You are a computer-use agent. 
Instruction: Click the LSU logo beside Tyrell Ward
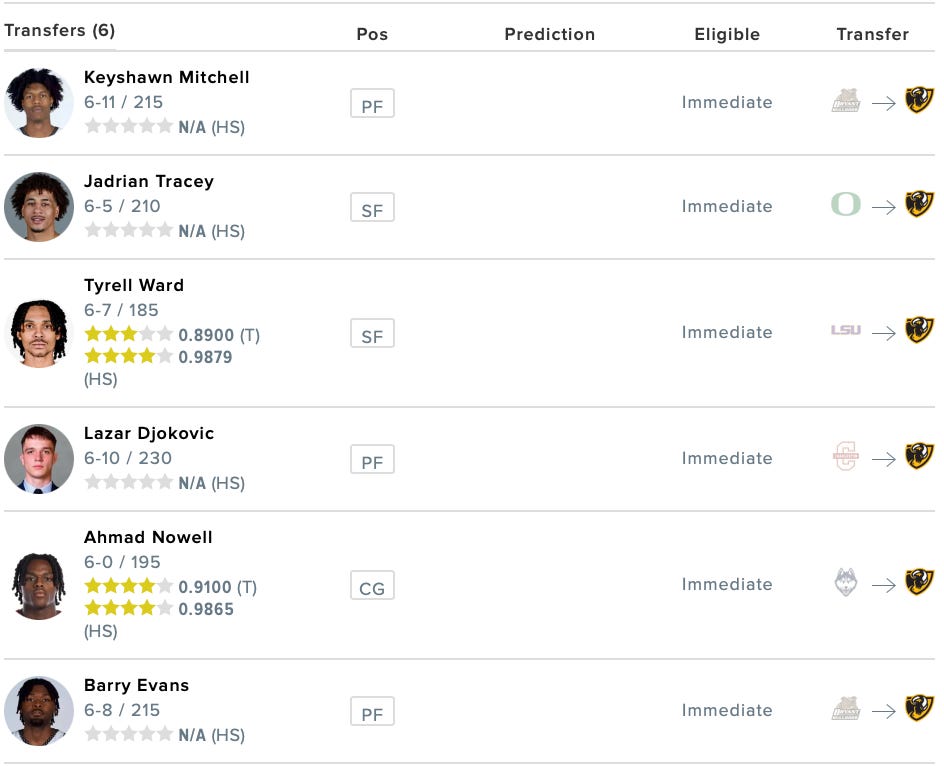pyautogui.click(x=845, y=330)
